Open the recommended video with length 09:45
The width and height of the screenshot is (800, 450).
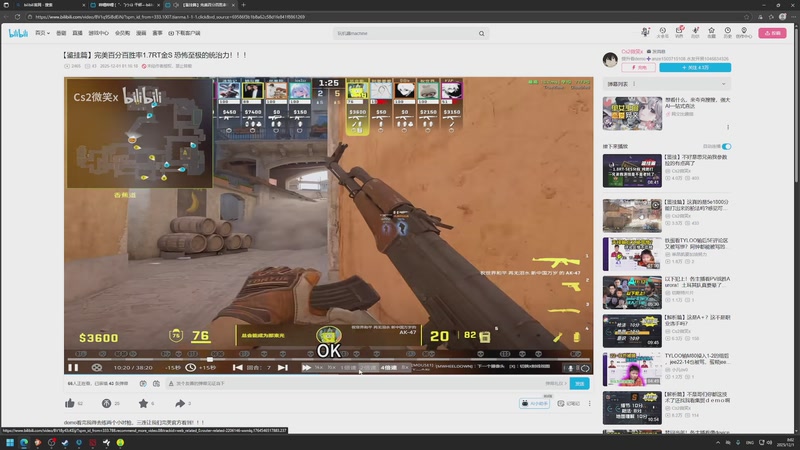tap(632, 331)
